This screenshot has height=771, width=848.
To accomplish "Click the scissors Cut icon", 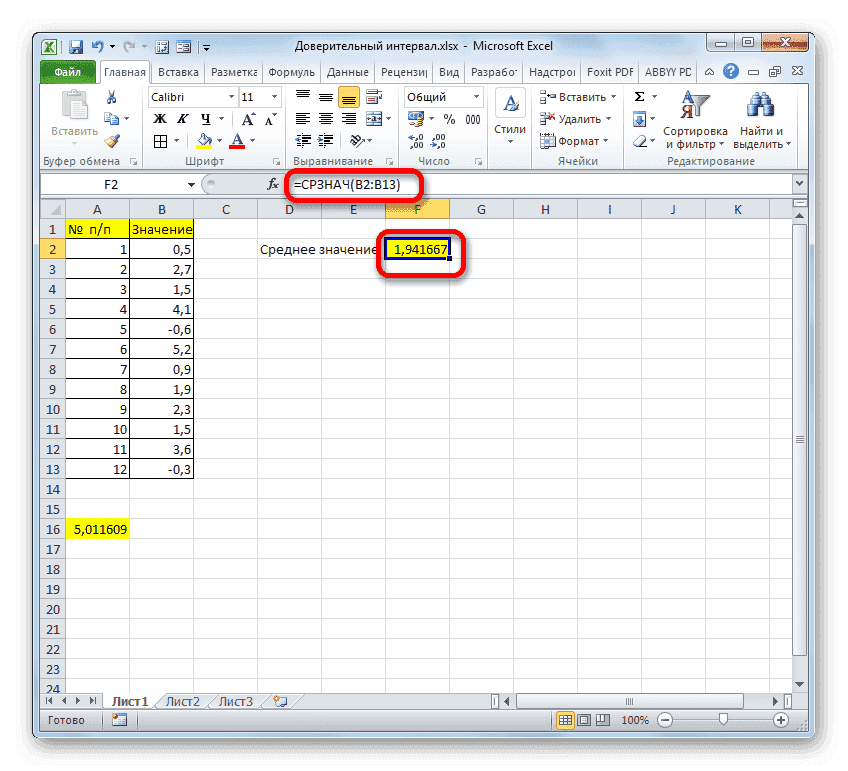I will coord(111,97).
